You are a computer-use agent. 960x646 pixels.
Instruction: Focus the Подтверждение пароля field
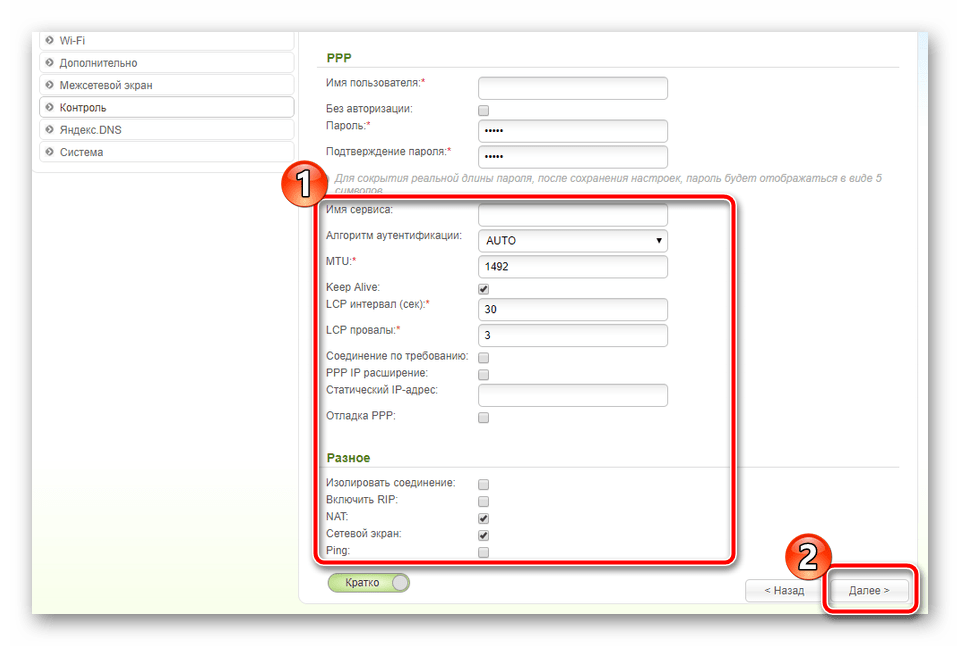[x=572, y=157]
